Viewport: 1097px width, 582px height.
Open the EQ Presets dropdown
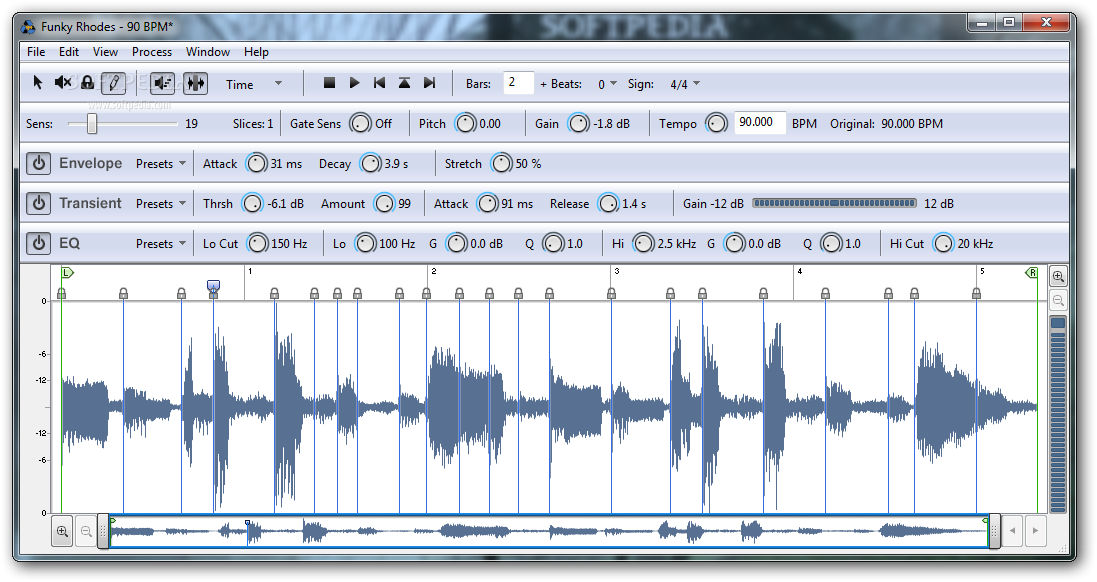pyautogui.click(x=161, y=243)
